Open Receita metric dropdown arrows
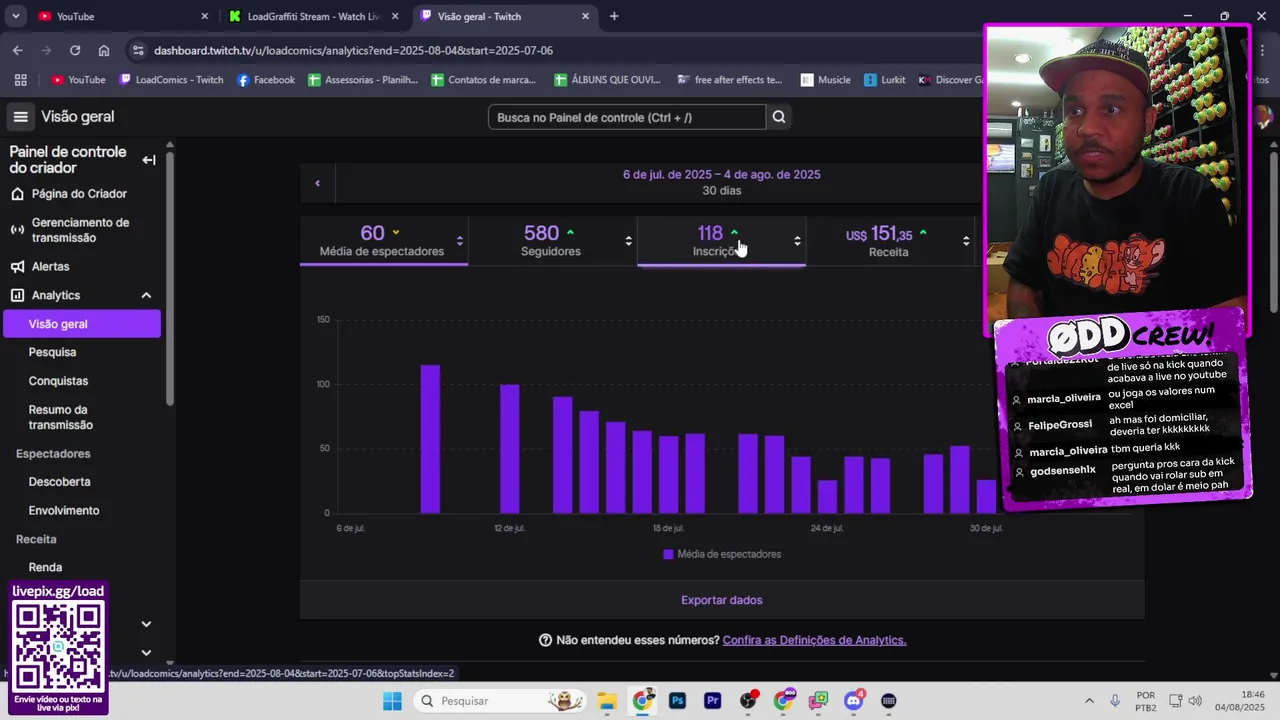Viewport: 1280px width, 720px height. tap(966, 241)
